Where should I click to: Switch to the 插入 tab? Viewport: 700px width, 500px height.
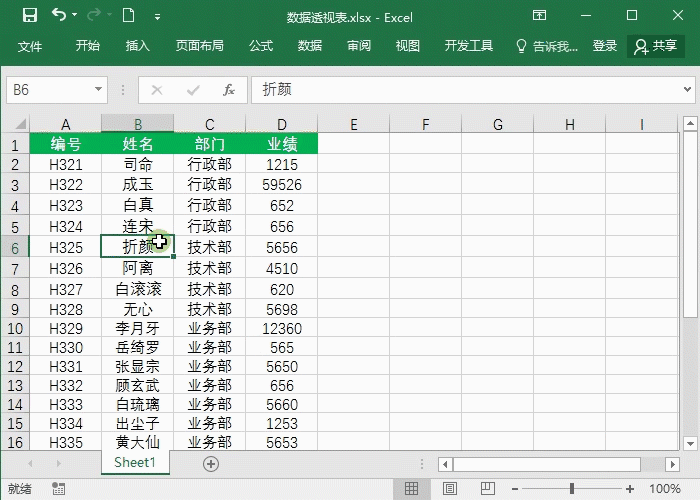(x=138, y=46)
